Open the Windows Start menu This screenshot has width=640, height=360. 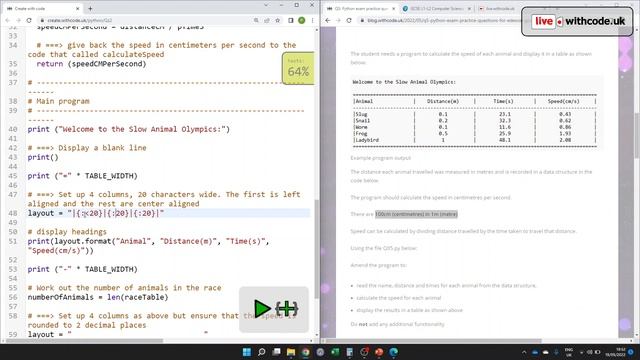[x=247, y=352]
